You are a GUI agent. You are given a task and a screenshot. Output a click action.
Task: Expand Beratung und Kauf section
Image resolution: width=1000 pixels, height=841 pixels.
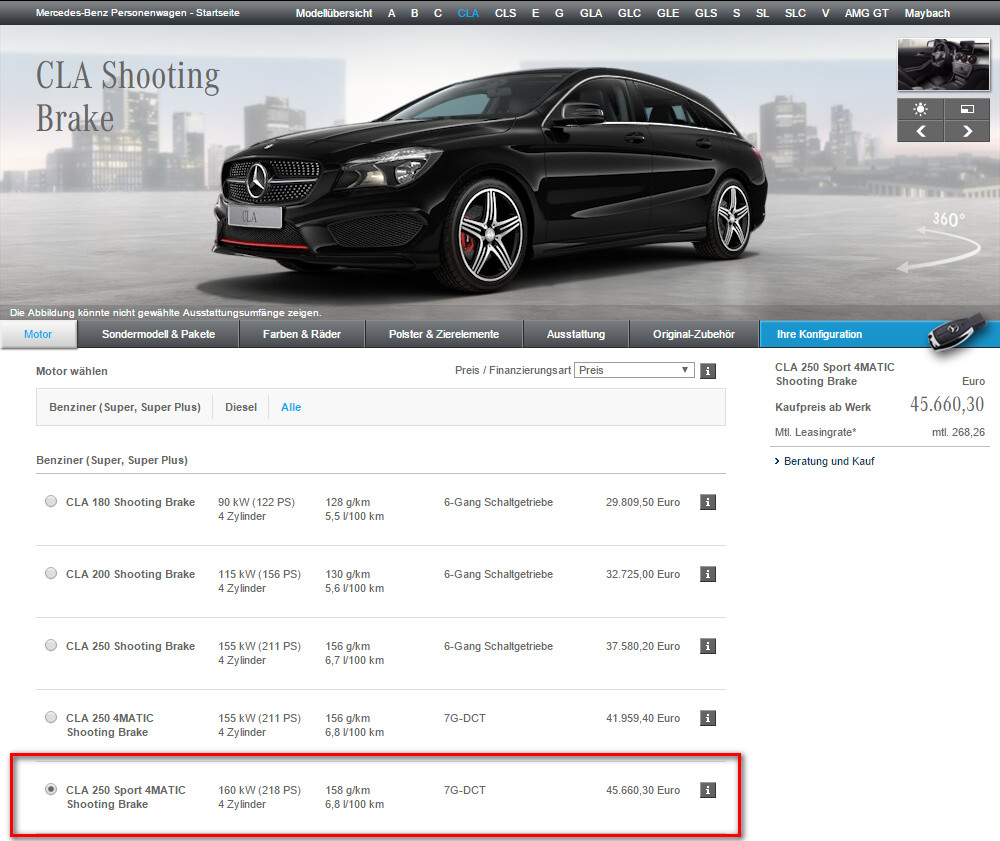point(829,461)
